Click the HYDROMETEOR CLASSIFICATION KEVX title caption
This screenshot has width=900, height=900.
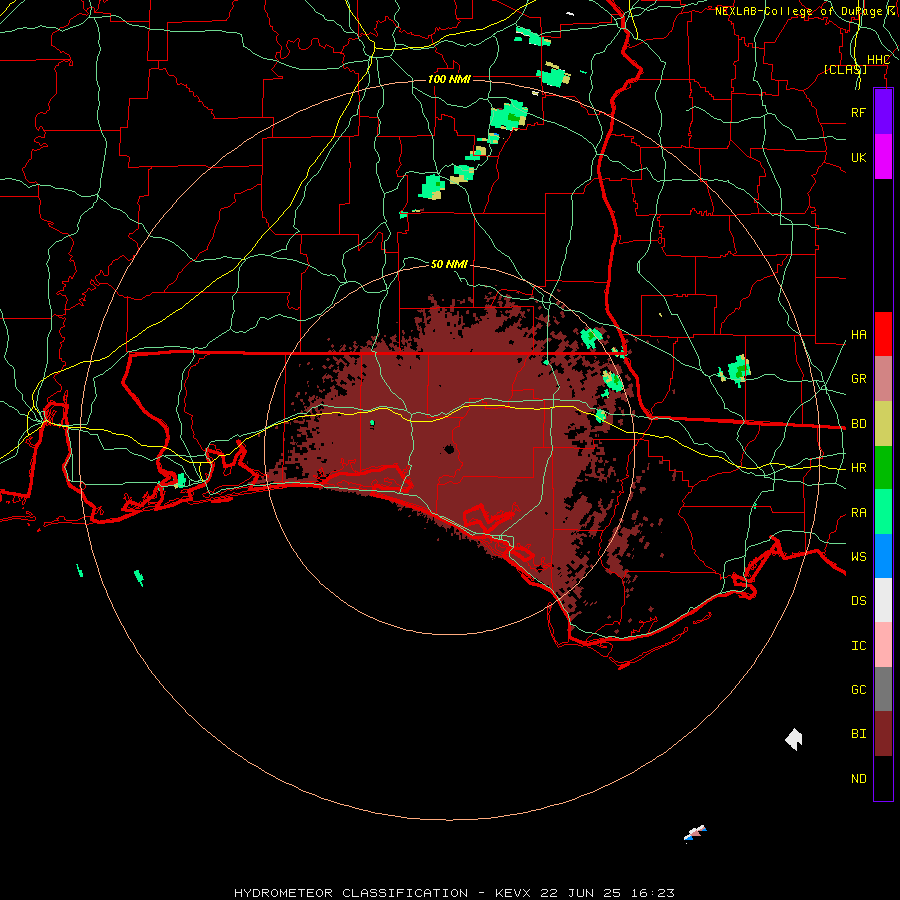point(454,893)
